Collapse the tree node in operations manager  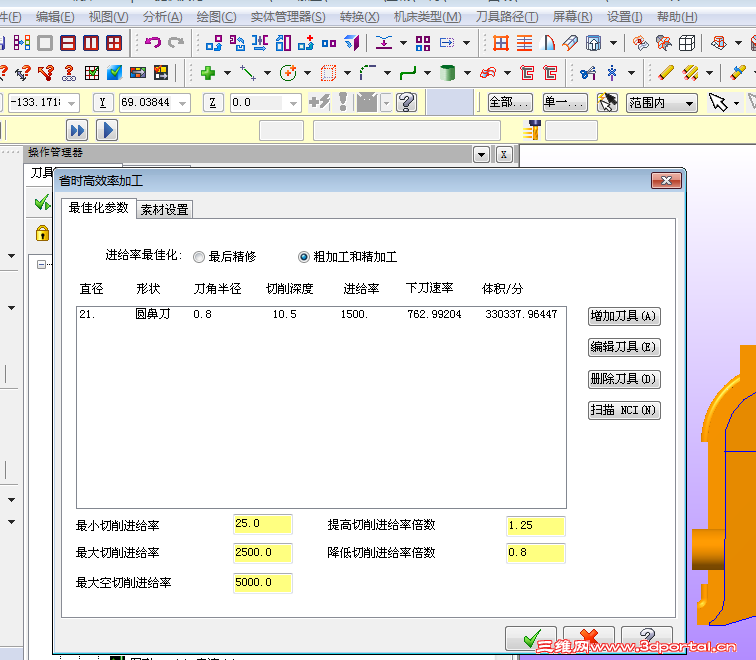click(41, 264)
